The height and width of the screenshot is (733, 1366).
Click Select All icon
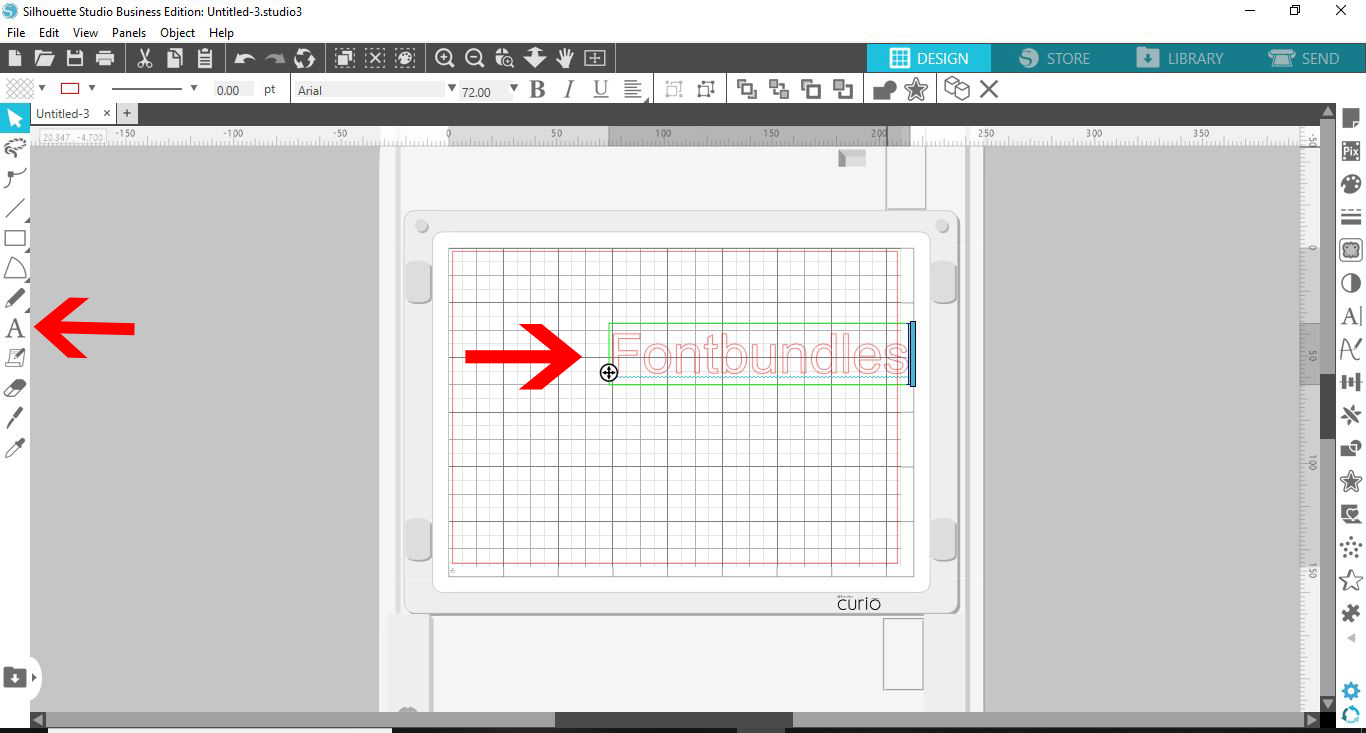[345, 58]
